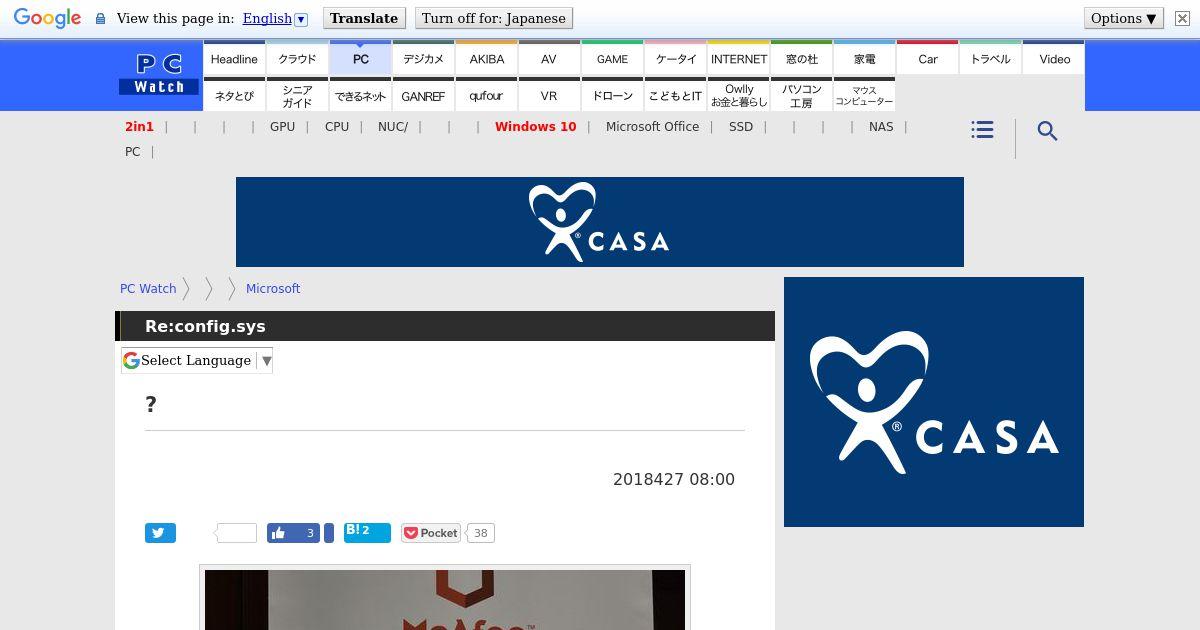The image size is (1200, 630).
Task: Open the AV tab
Action: click(549, 59)
